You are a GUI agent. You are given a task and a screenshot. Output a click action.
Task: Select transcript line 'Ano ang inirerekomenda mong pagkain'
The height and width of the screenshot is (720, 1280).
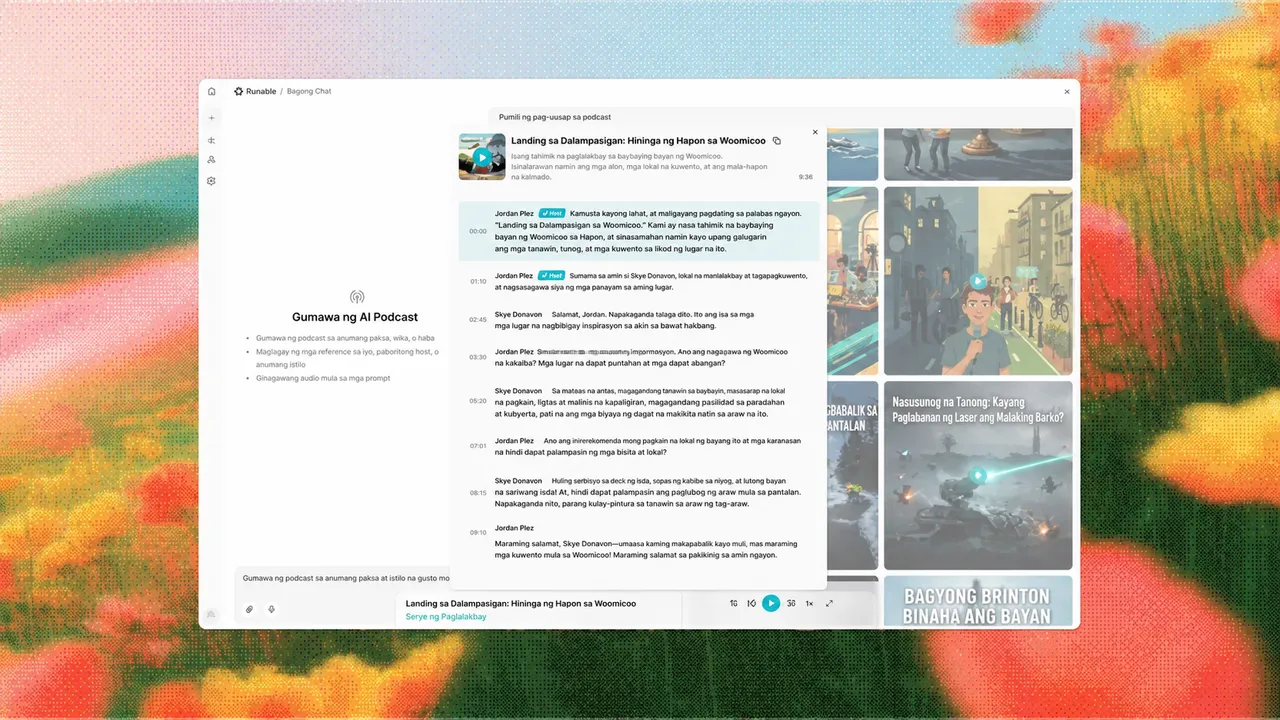pyautogui.click(x=648, y=446)
